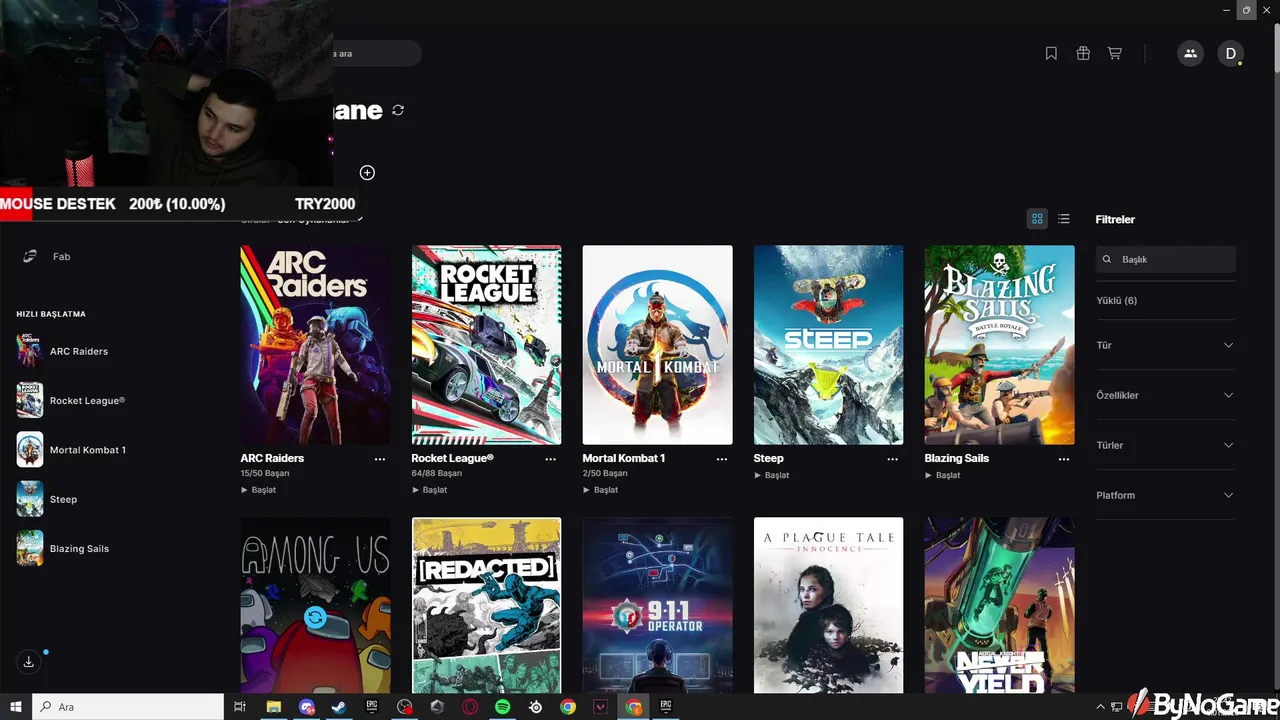Expand the Özellikler filter section

click(x=1165, y=395)
